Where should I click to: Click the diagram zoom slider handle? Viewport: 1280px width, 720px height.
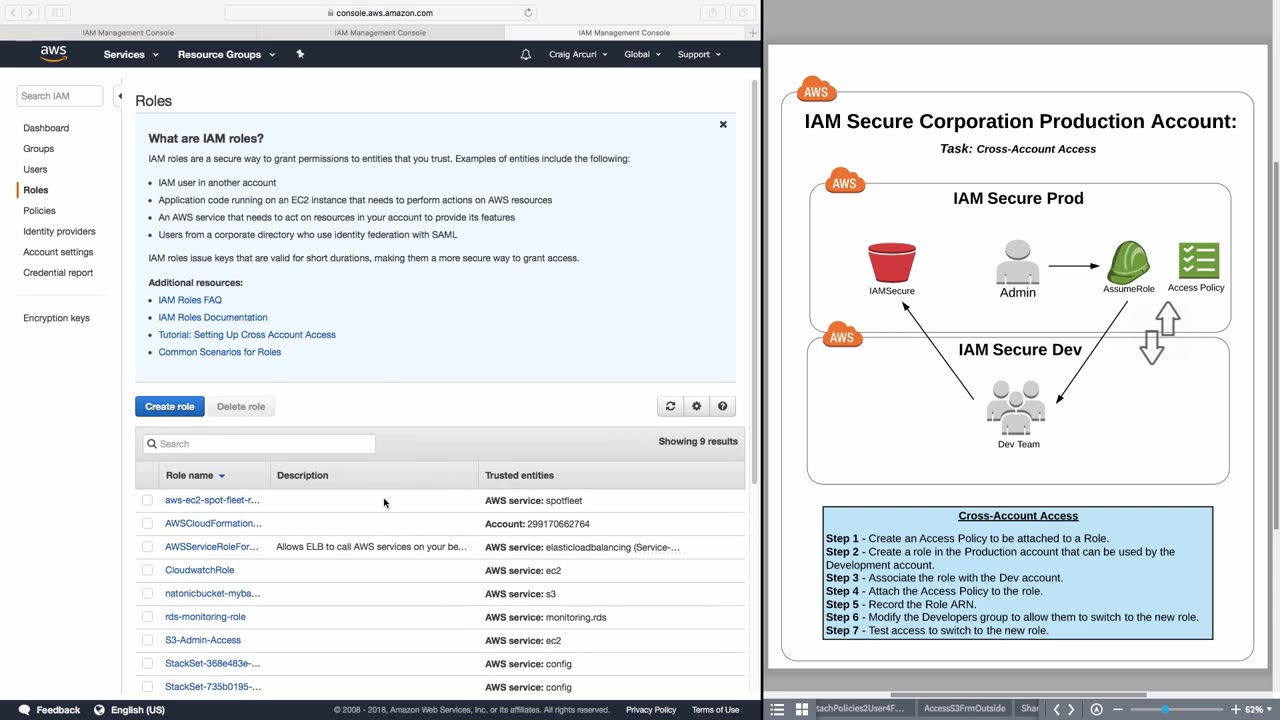click(1165, 709)
